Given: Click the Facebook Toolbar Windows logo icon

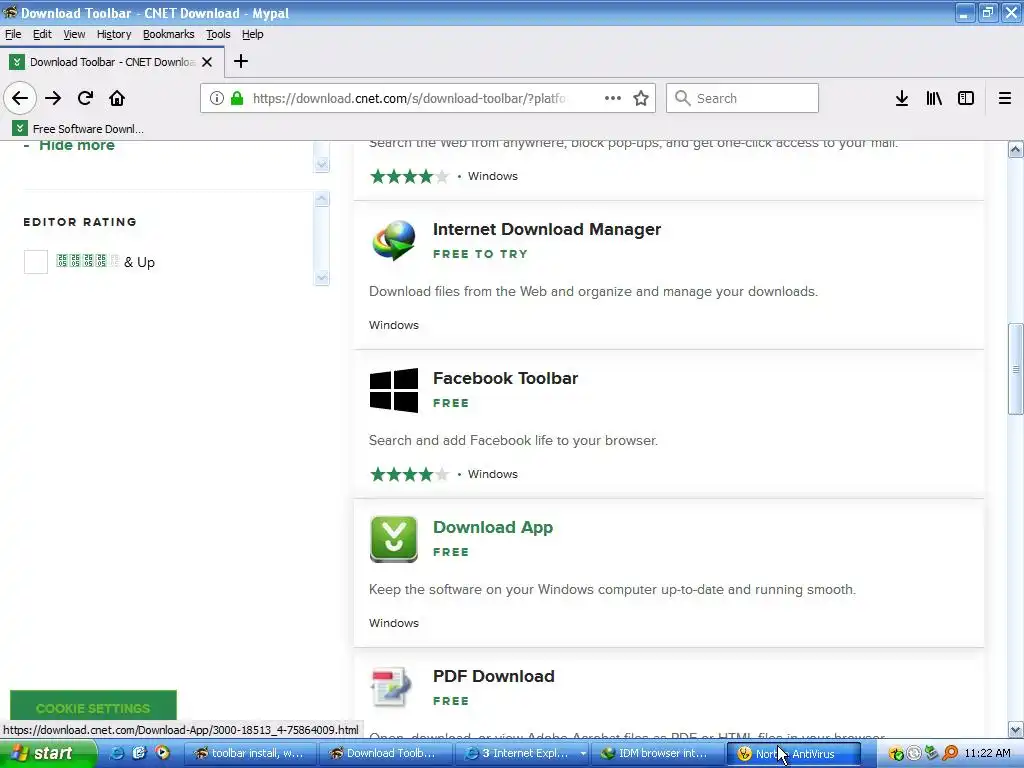Looking at the screenshot, I should point(394,390).
